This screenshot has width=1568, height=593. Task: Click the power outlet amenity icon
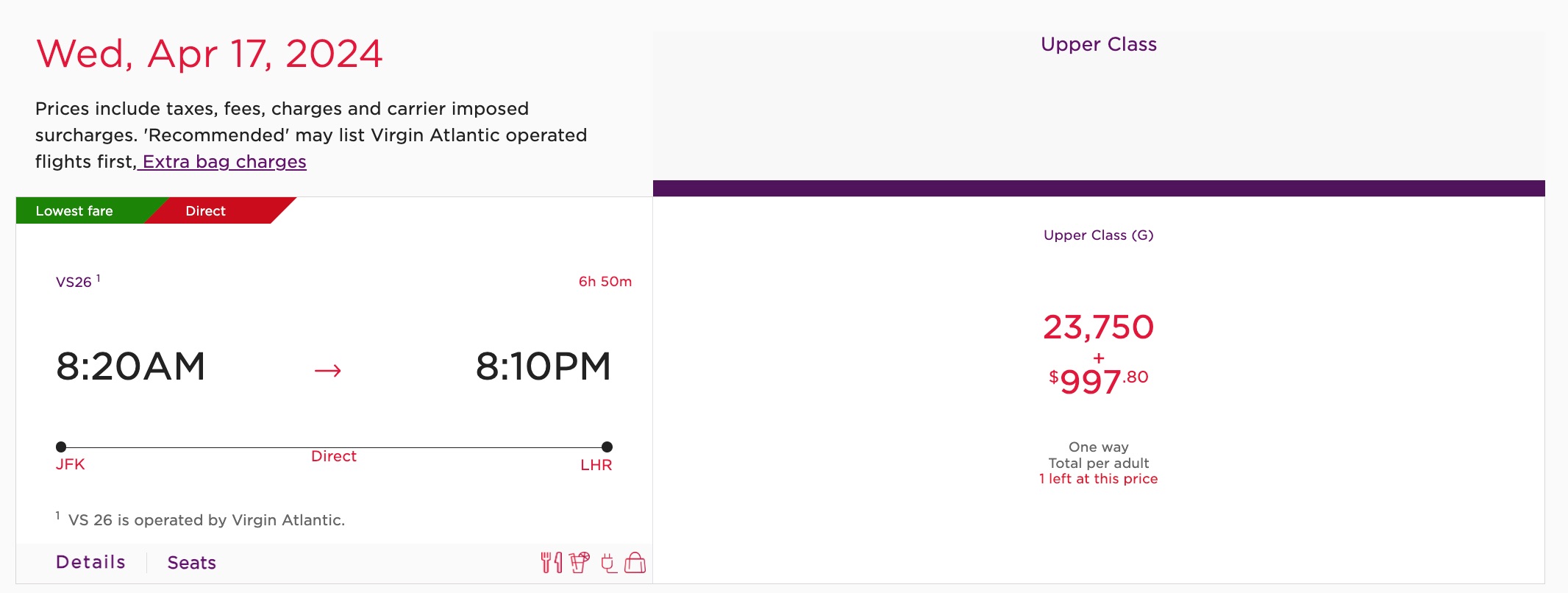(x=607, y=562)
